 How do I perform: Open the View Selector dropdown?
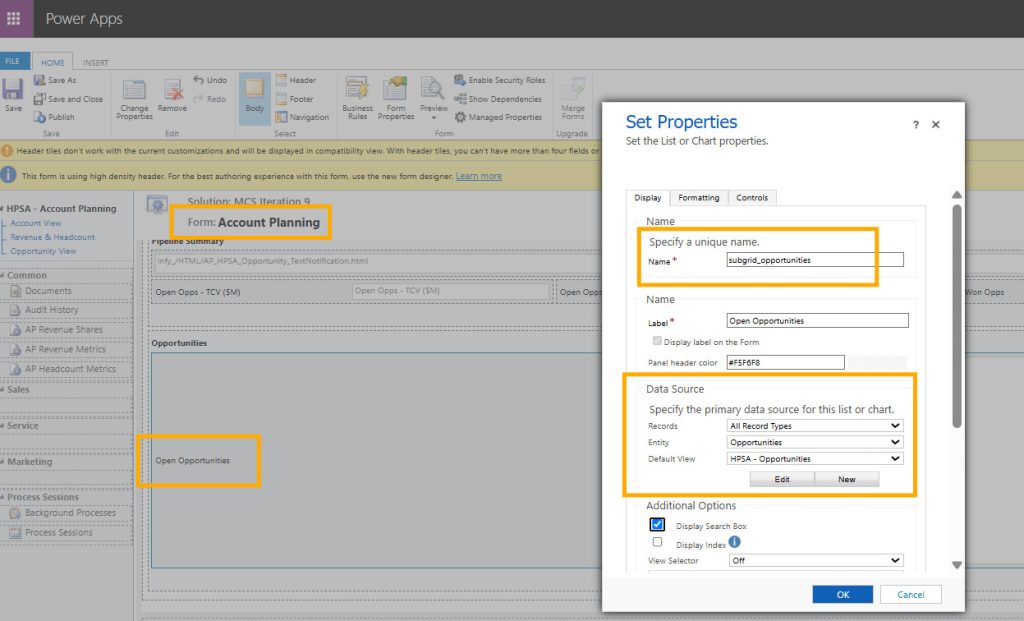[815, 560]
